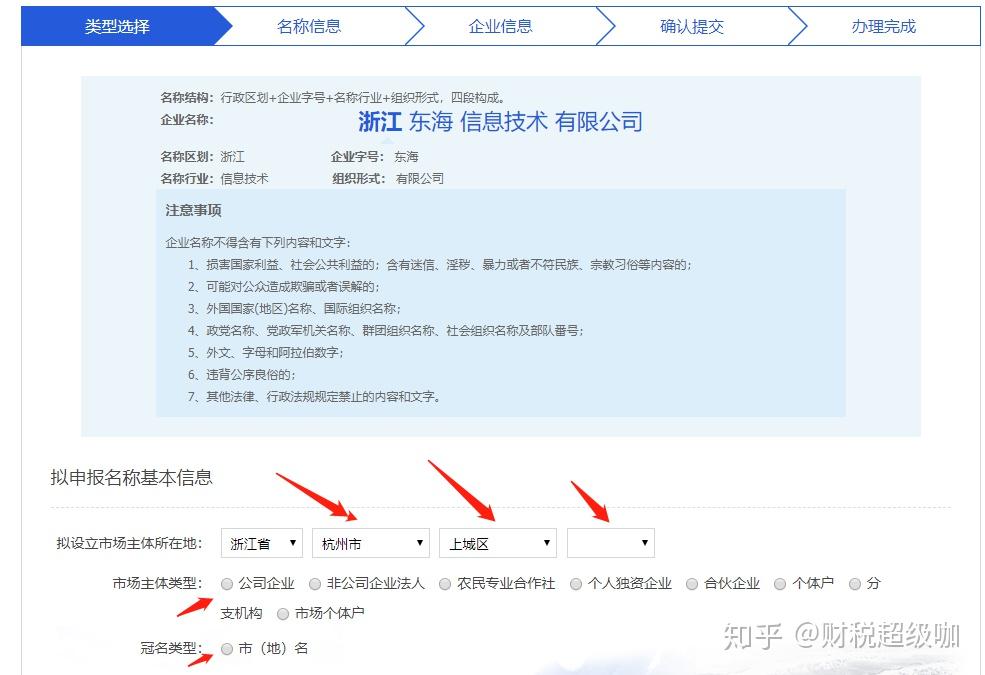The height and width of the screenshot is (675, 985).
Task: Click 有限公司 in the company name
Action: (599, 121)
